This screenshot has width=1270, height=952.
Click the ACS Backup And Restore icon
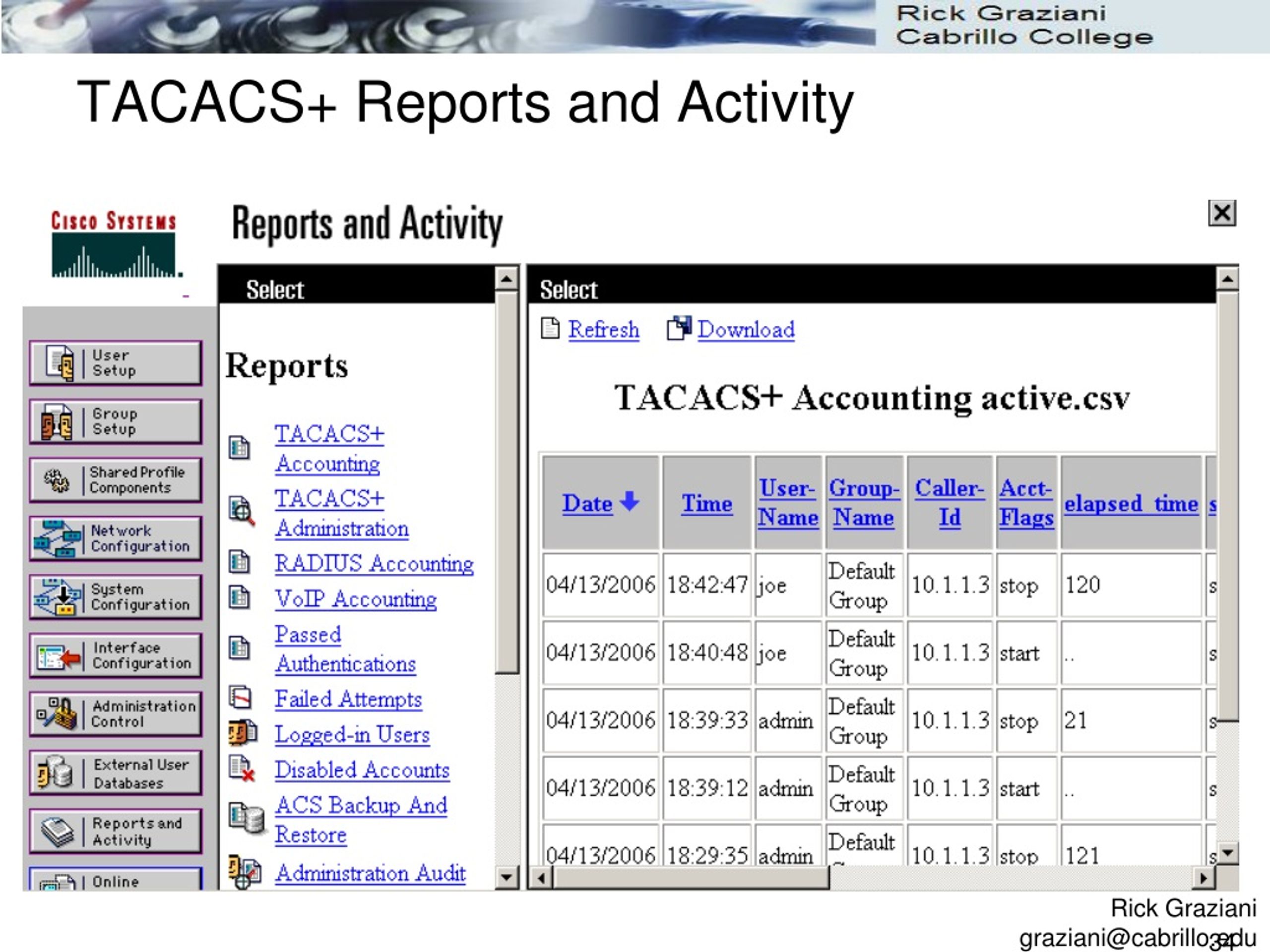pyautogui.click(x=247, y=818)
